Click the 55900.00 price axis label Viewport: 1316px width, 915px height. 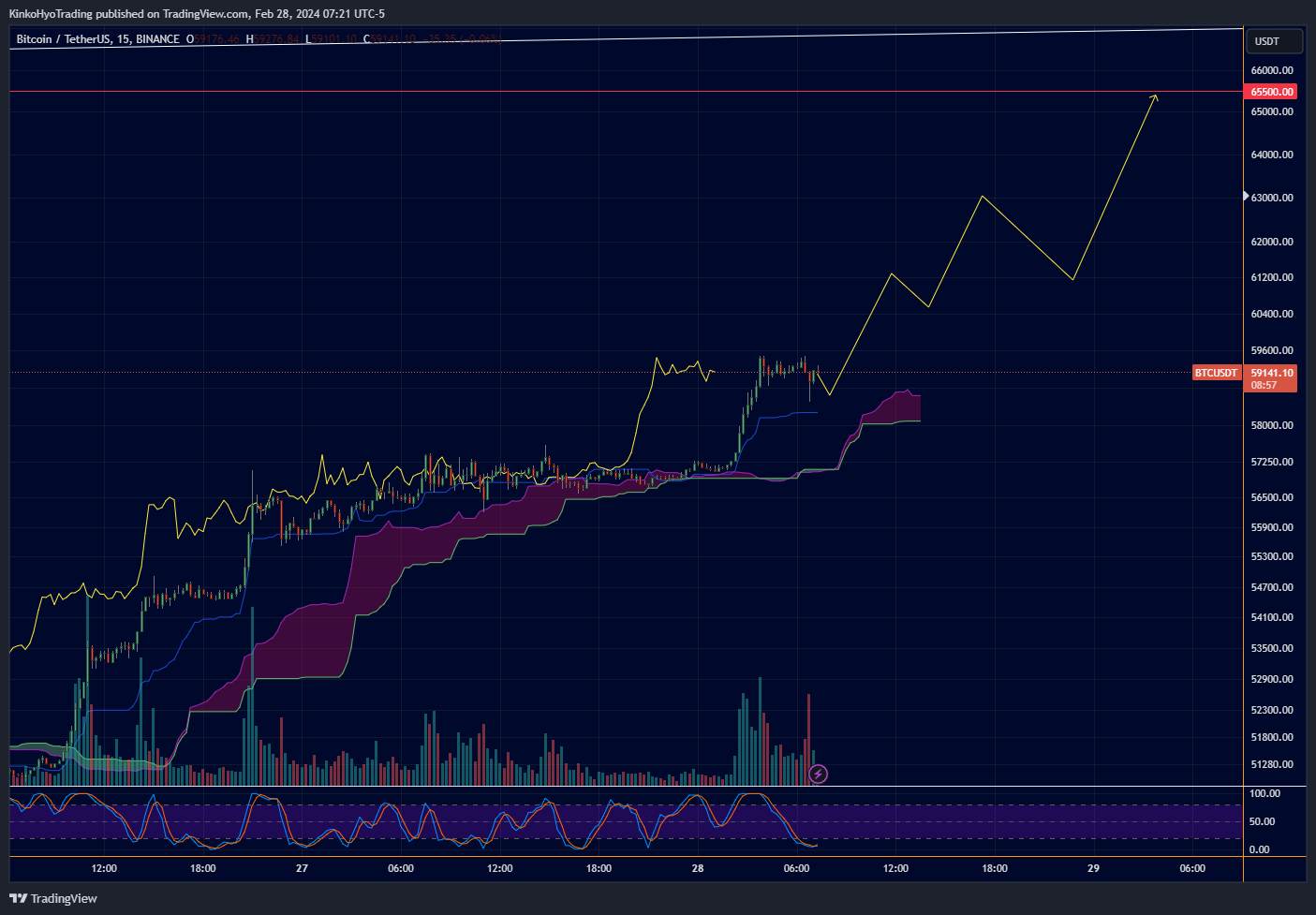click(x=1272, y=527)
